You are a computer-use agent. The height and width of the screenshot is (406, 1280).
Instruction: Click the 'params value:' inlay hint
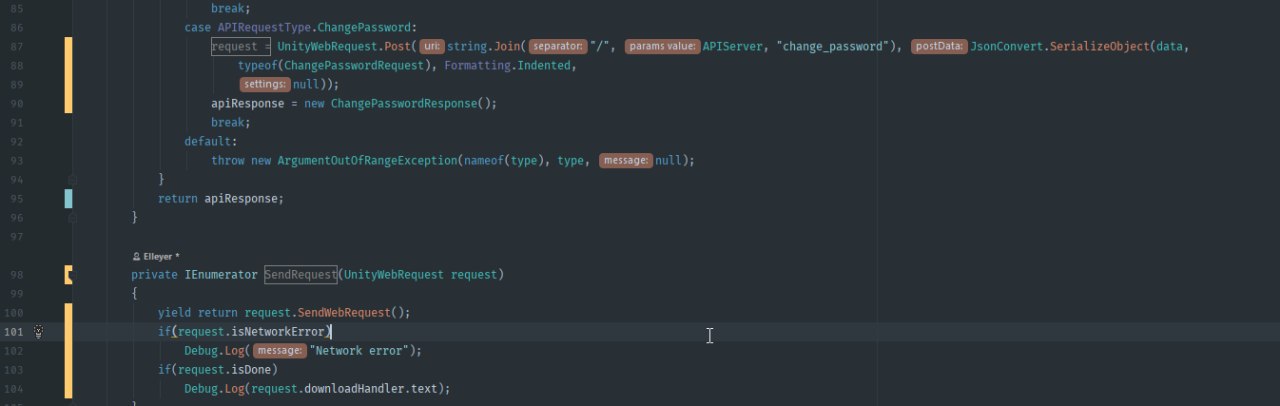point(662,46)
